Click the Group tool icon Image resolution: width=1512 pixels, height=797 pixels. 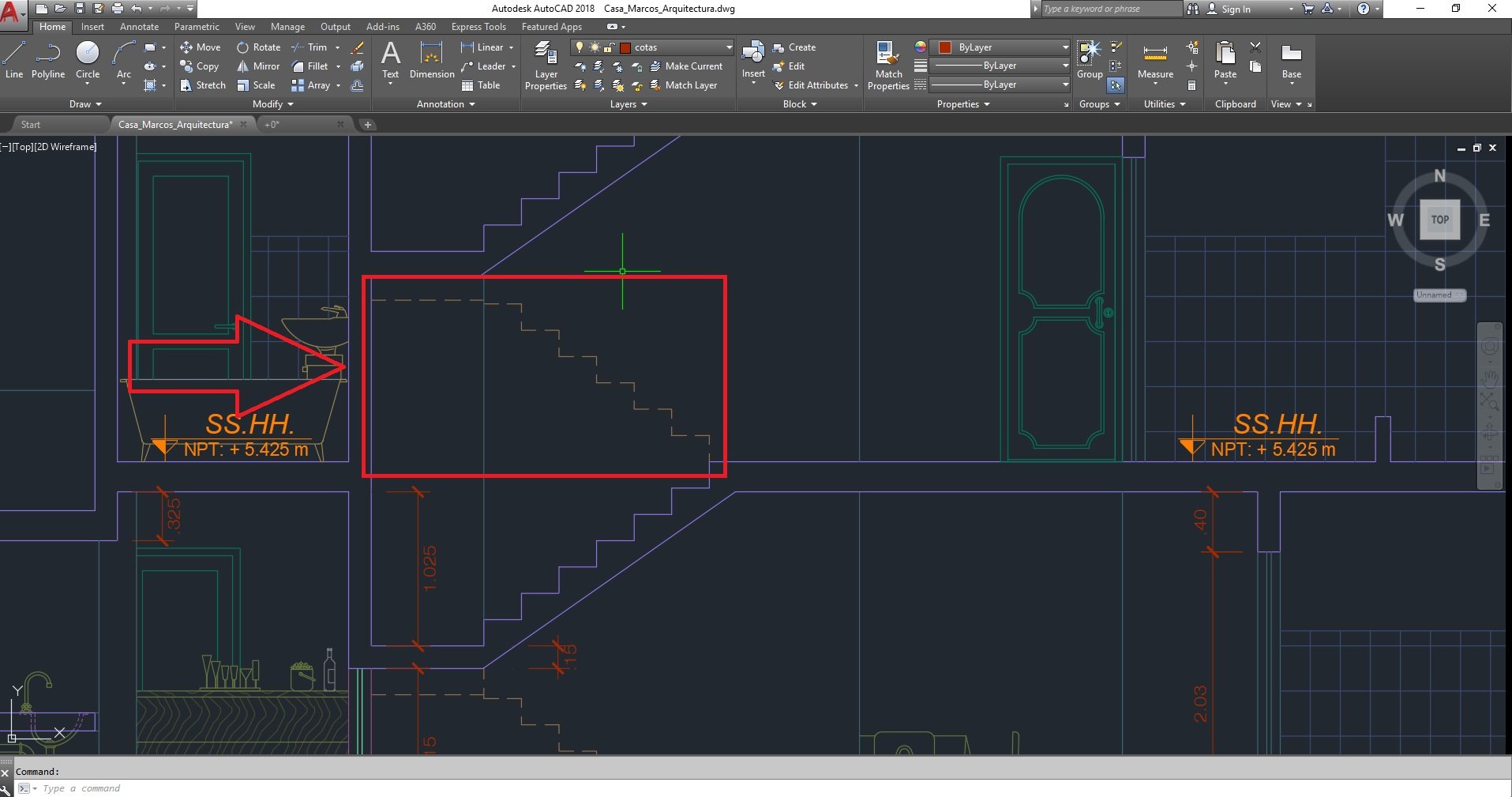click(1090, 59)
